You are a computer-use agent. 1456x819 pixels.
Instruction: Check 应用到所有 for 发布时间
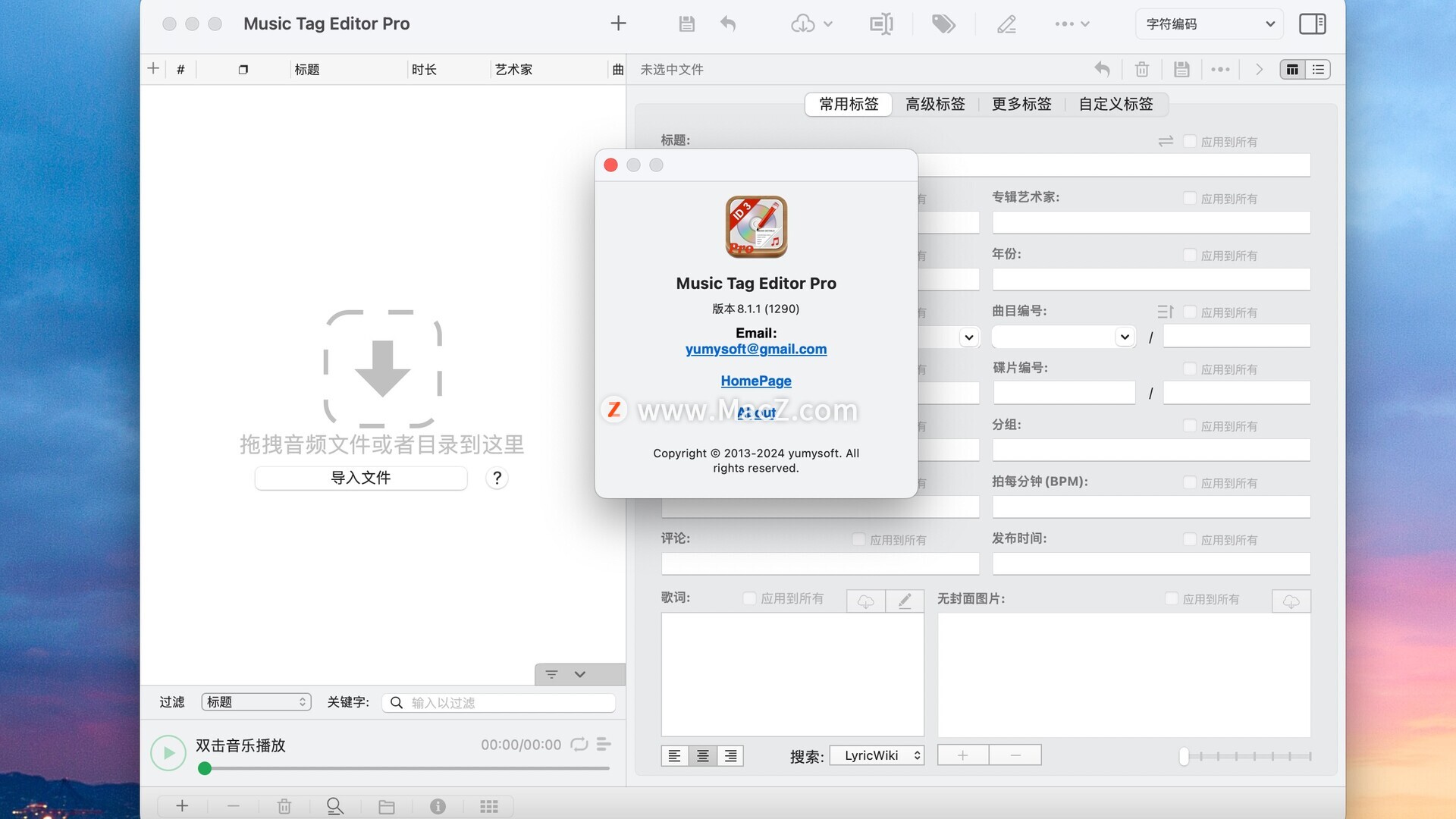1190,539
